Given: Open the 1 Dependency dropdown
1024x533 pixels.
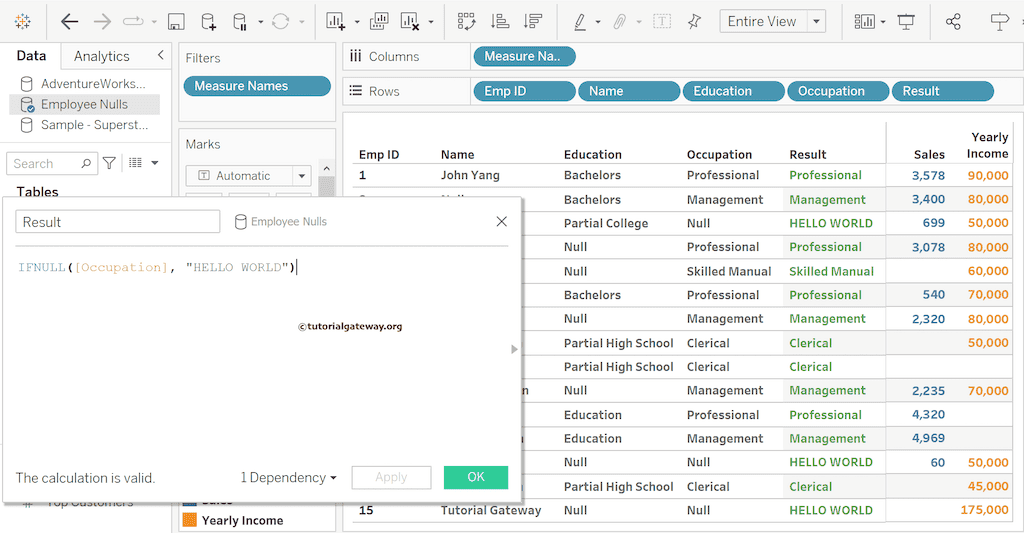Looking at the screenshot, I should 288,477.
